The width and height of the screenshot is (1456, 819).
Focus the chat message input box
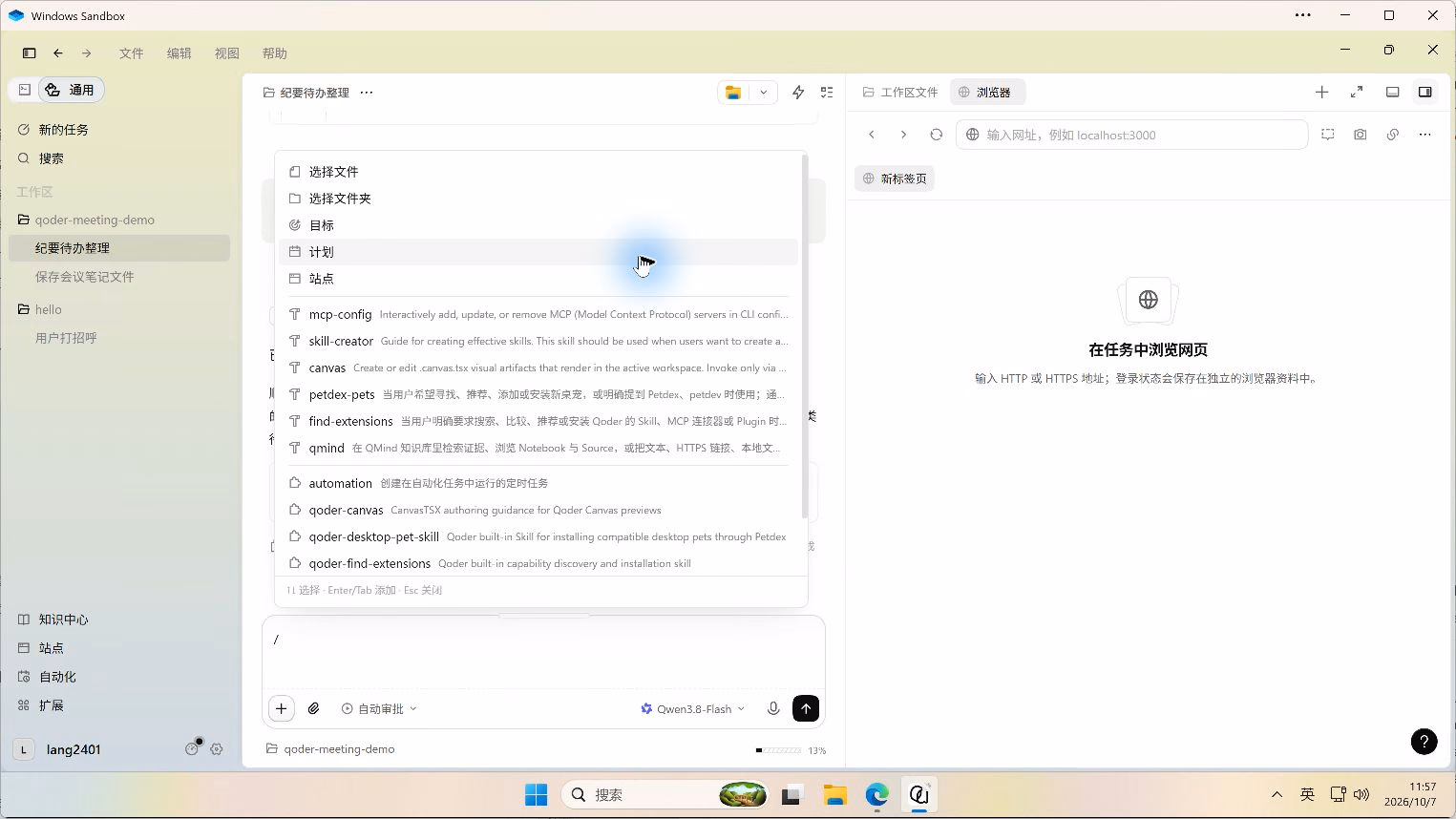(543, 653)
